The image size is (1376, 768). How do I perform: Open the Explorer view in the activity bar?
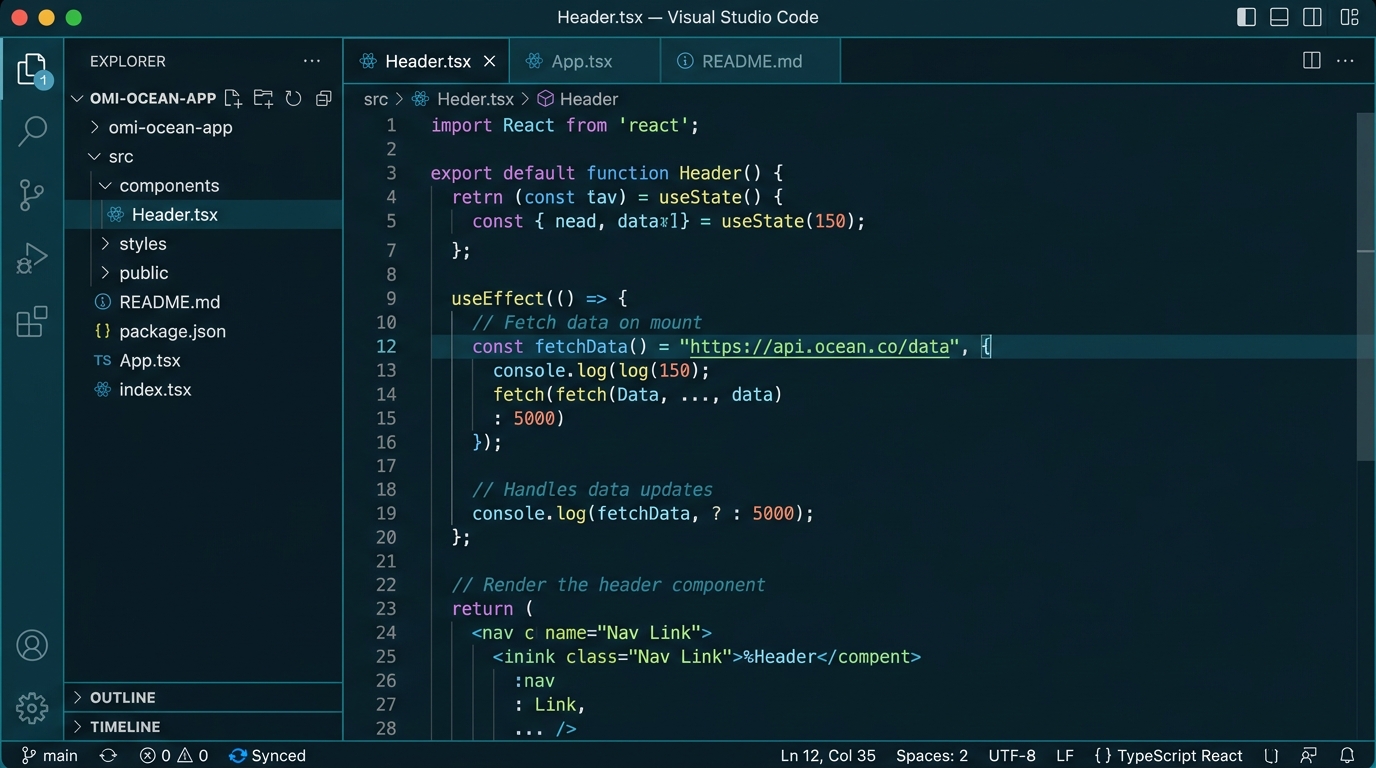pyautogui.click(x=32, y=70)
